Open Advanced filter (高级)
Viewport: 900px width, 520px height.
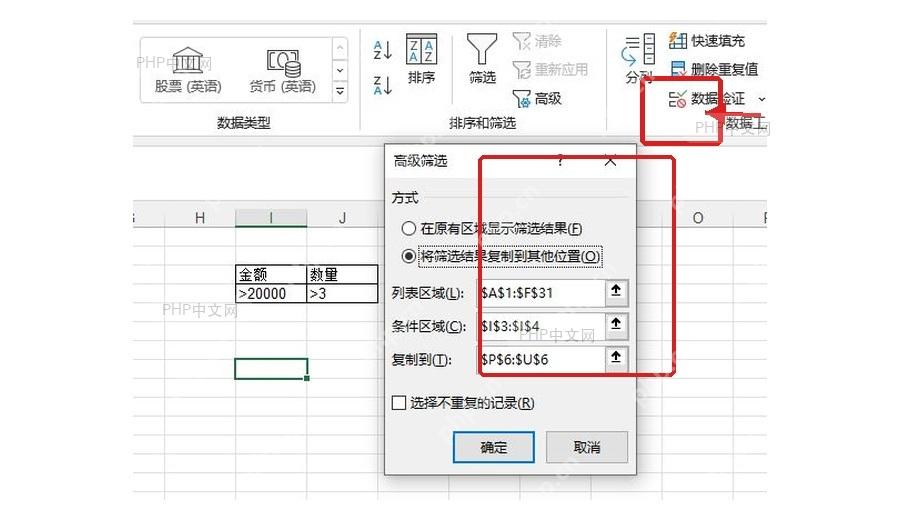(537, 99)
